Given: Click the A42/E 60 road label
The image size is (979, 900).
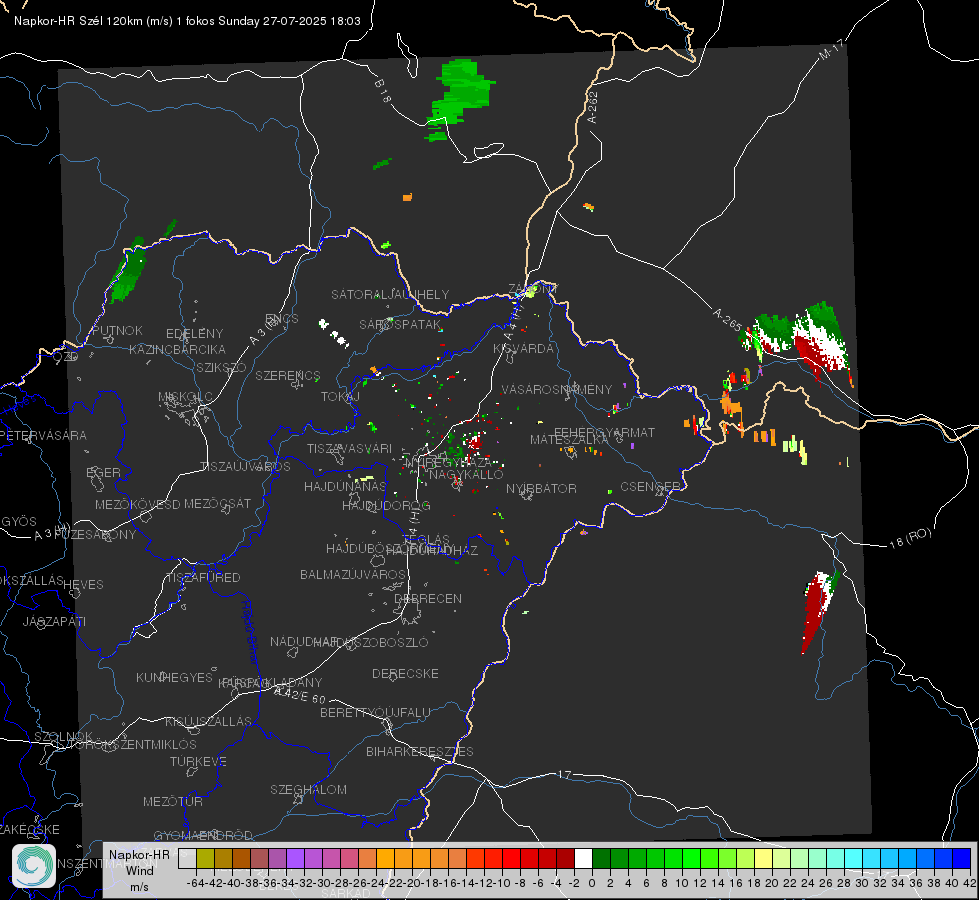Looking at the screenshot, I should click(300, 695).
